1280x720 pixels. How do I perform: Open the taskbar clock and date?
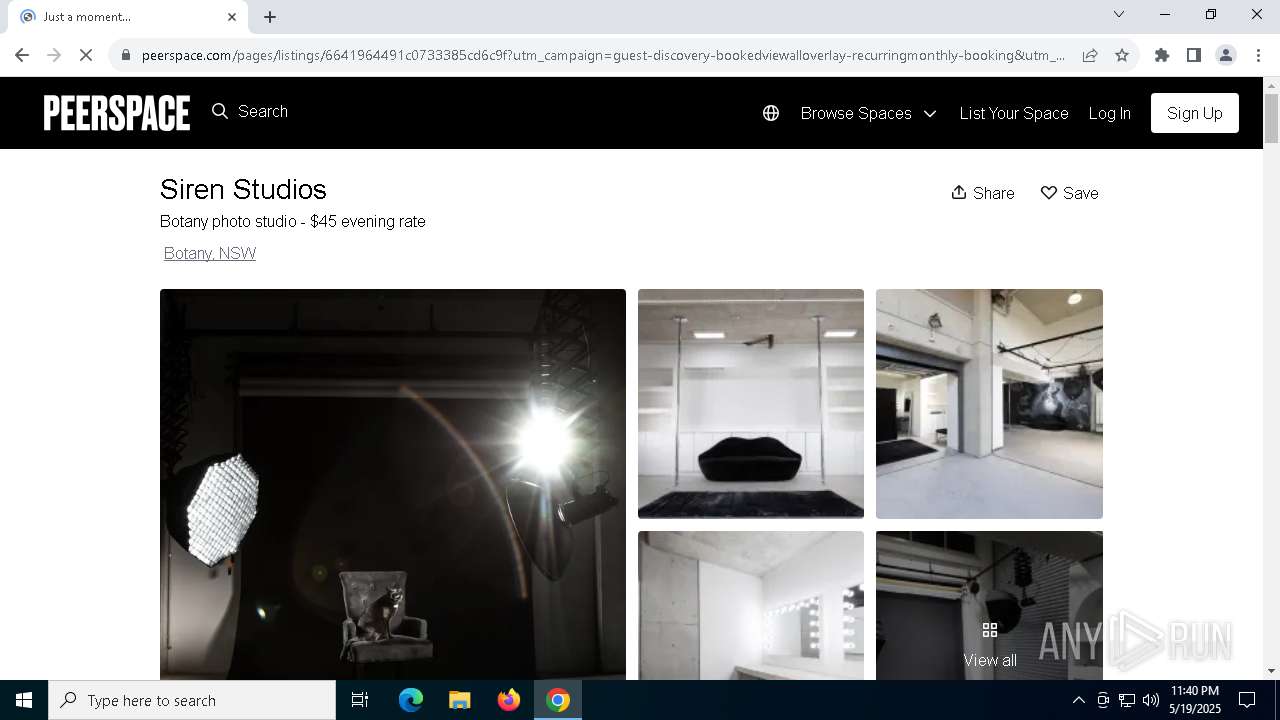tap(1195, 700)
